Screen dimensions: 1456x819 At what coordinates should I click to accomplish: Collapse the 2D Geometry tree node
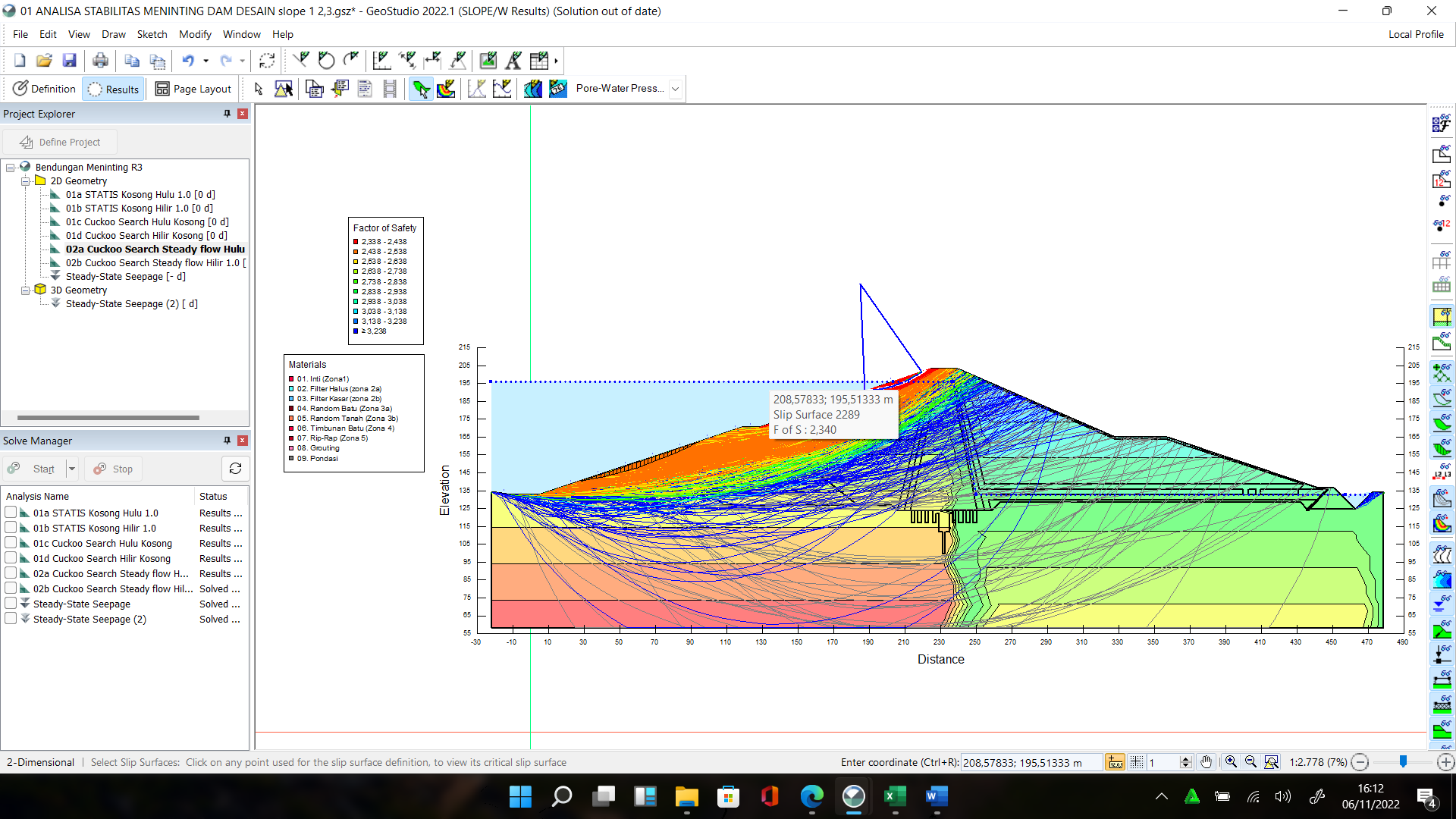pos(25,181)
